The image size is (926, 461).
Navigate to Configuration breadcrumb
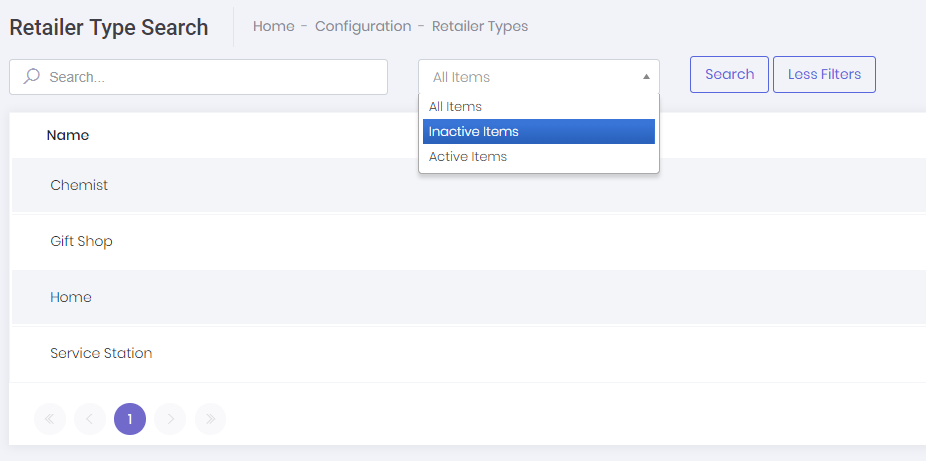(363, 26)
